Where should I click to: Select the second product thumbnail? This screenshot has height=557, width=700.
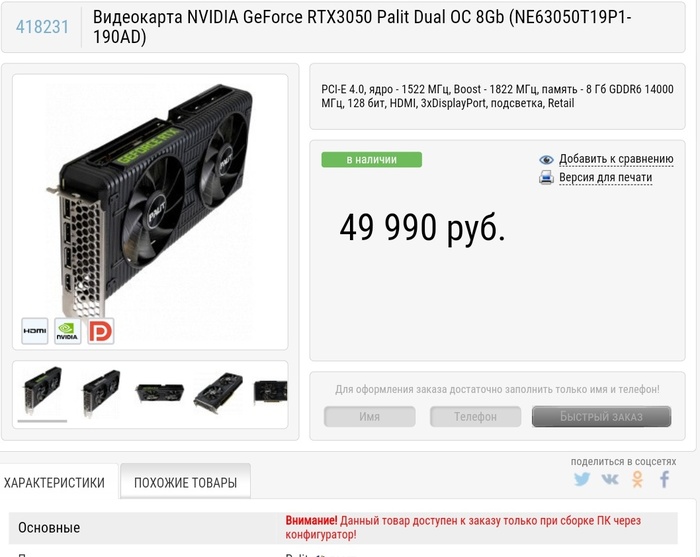tap(101, 393)
